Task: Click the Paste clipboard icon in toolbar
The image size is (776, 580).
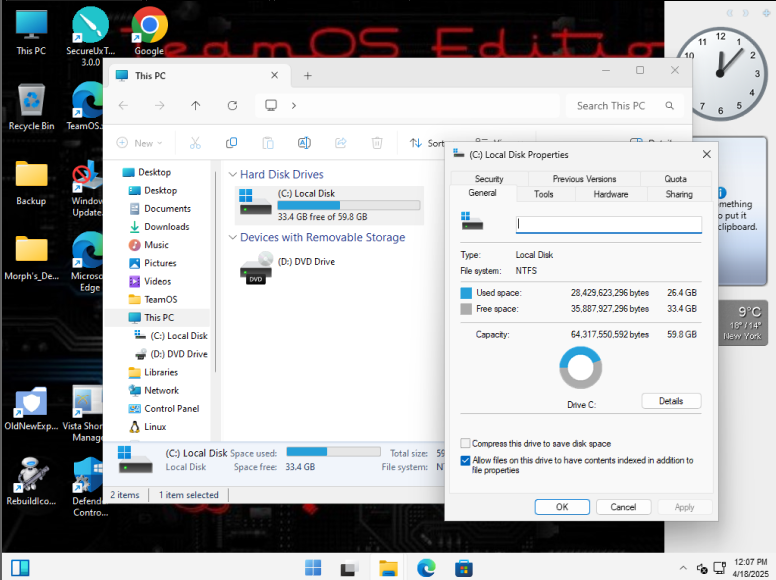Action: tap(268, 143)
